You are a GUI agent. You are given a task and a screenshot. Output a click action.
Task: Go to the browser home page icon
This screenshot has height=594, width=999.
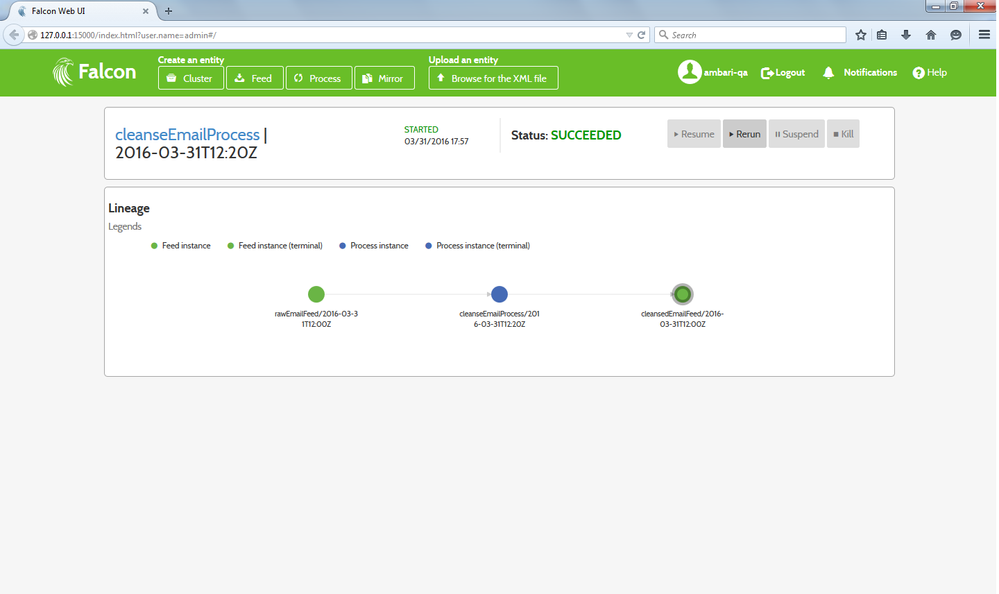tap(931, 35)
